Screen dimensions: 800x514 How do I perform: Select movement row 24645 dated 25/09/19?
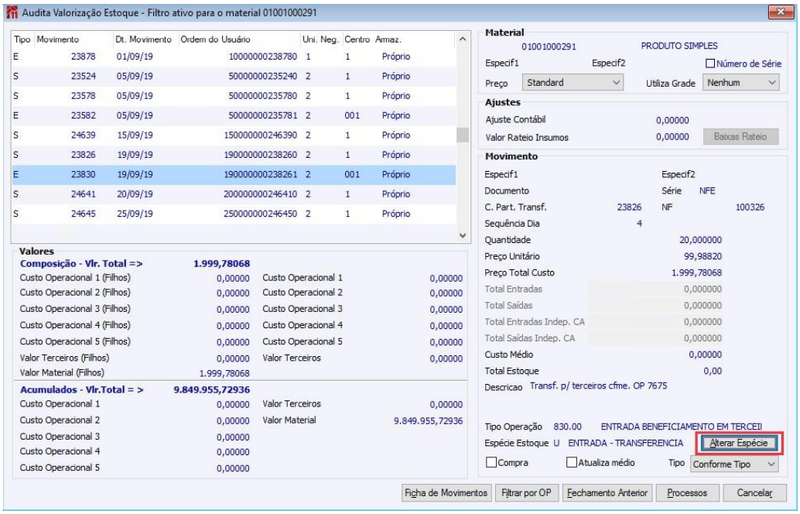[x=234, y=214]
